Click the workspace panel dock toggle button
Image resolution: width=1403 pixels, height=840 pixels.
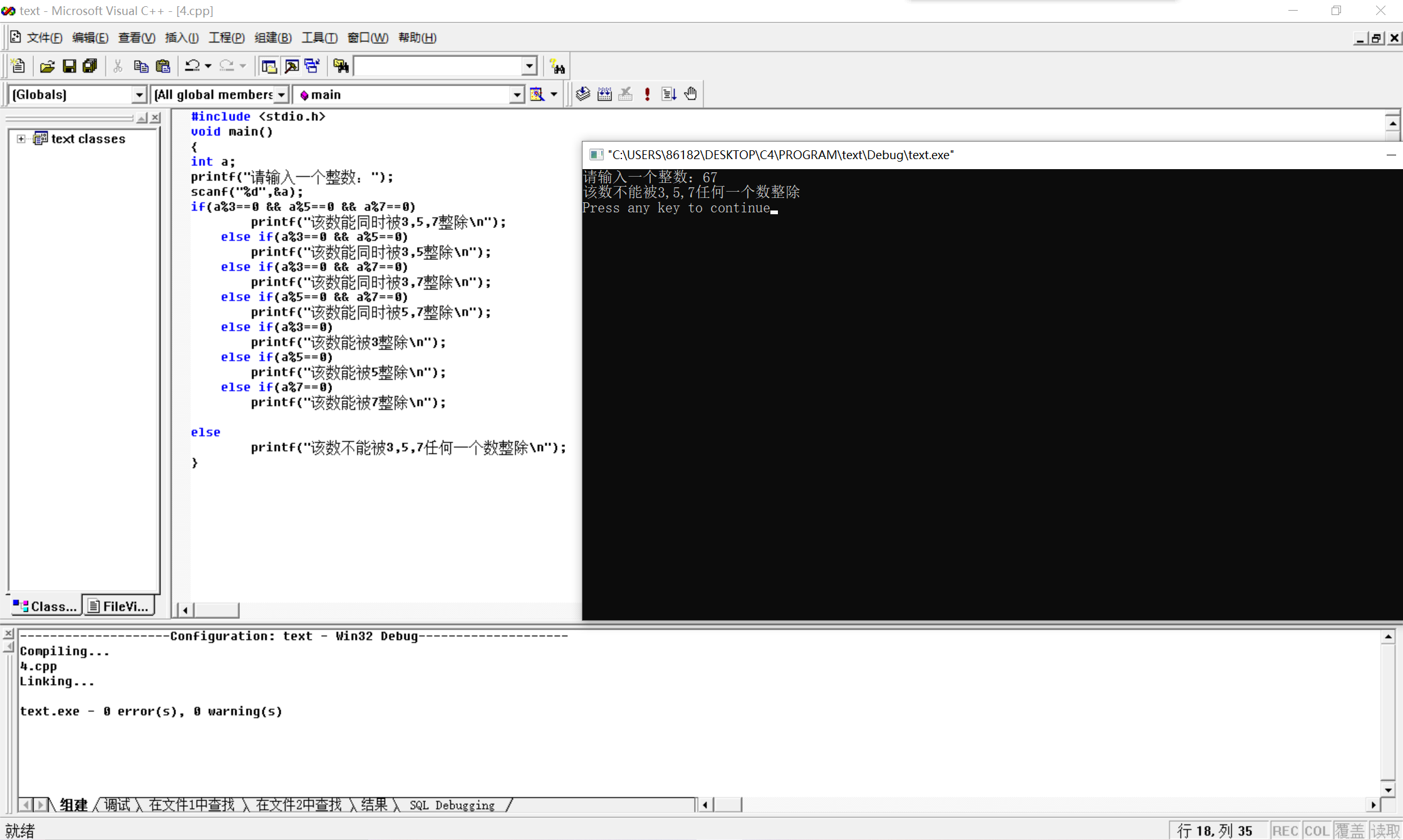click(x=142, y=118)
